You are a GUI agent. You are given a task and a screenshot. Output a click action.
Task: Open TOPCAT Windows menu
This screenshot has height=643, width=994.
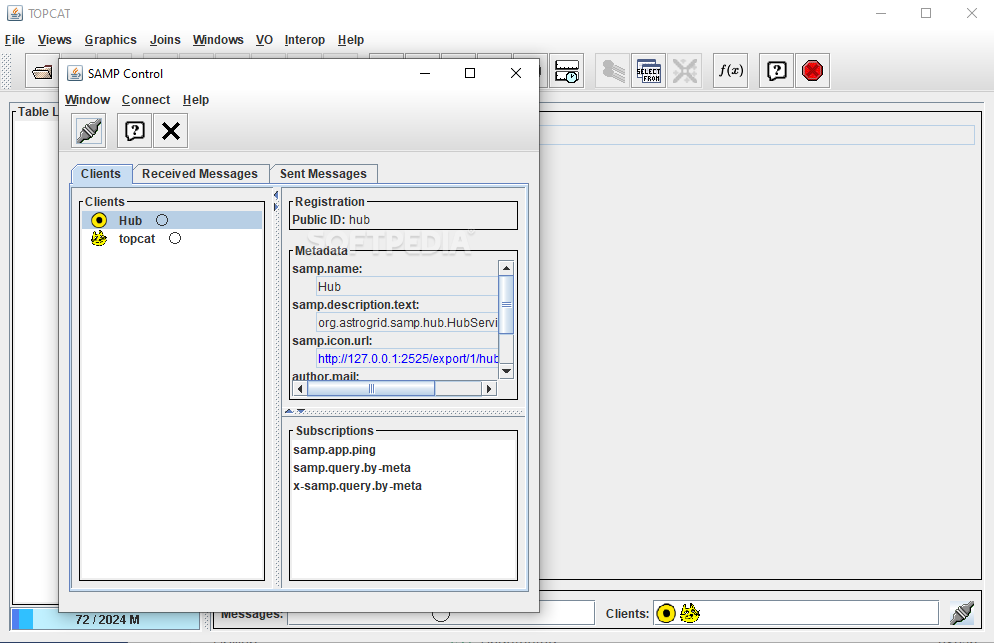[218, 40]
